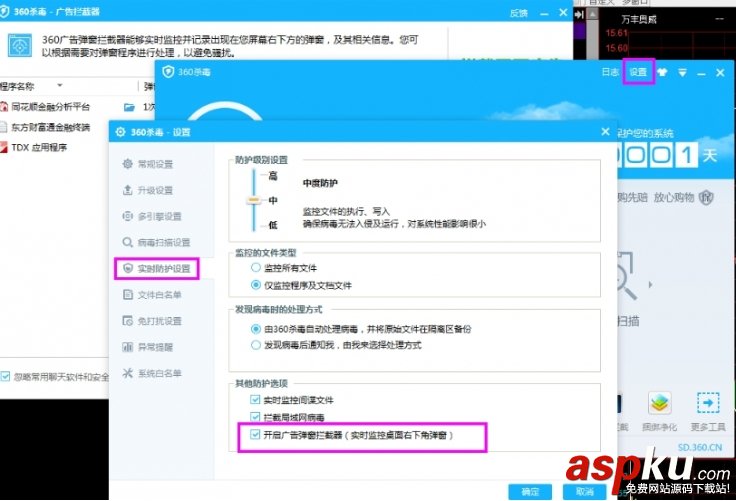Click the magnifier icon beside 病毒扫描设置
The height and width of the screenshot is (501, 736).
(x=127, y=242)
